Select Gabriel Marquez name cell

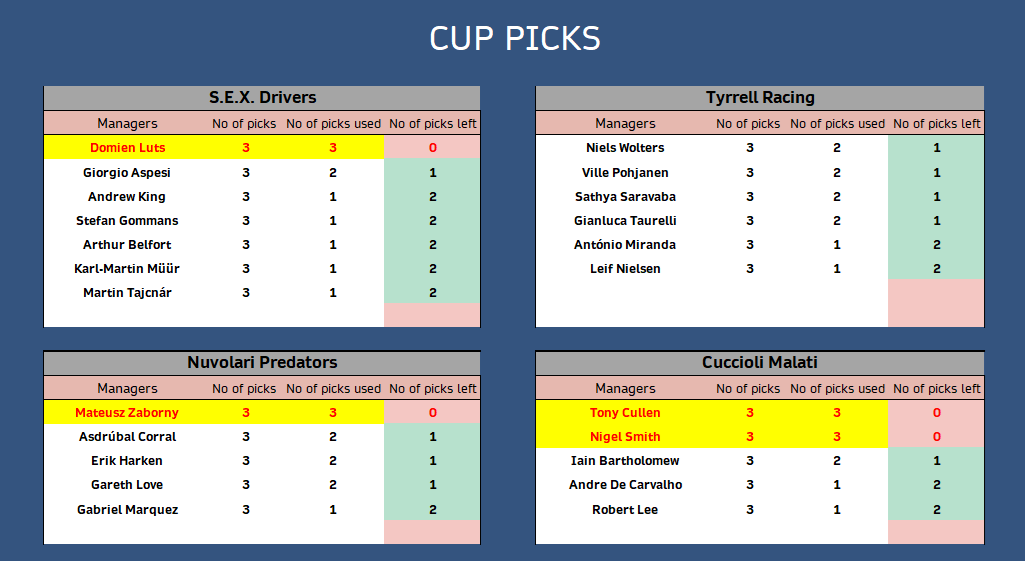(127, 509)
